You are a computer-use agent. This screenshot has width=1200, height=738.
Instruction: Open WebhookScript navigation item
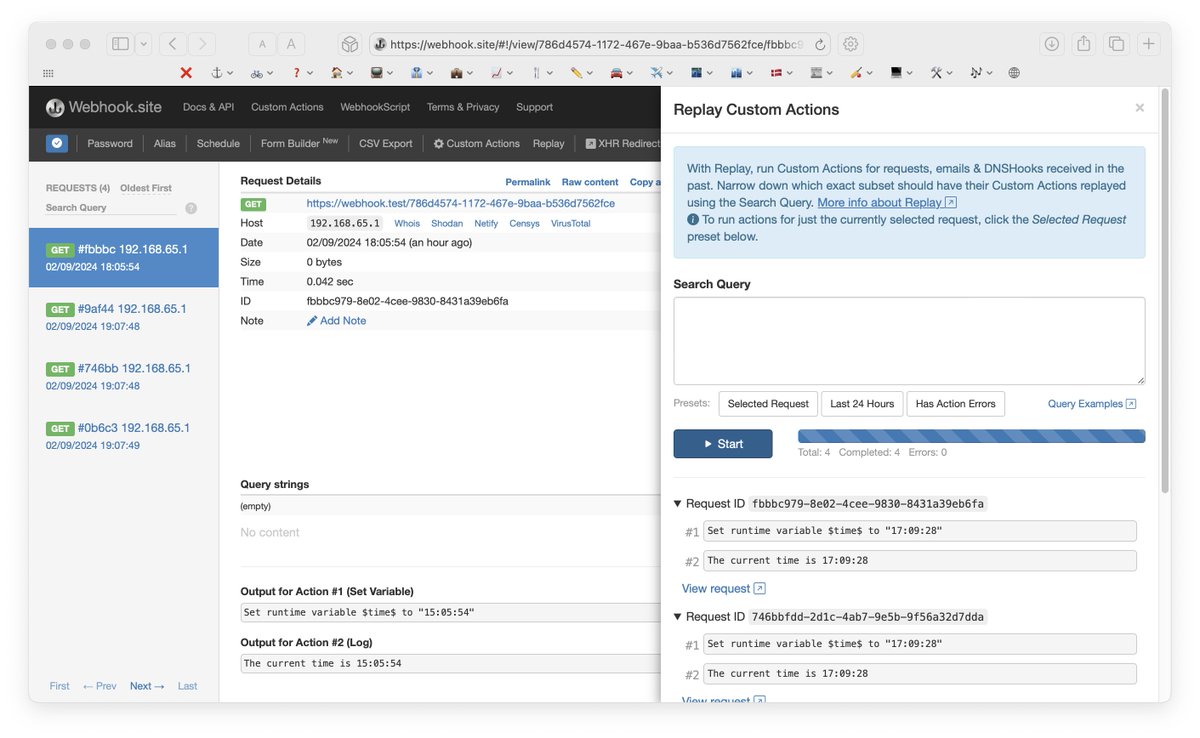tap(375, 107)
